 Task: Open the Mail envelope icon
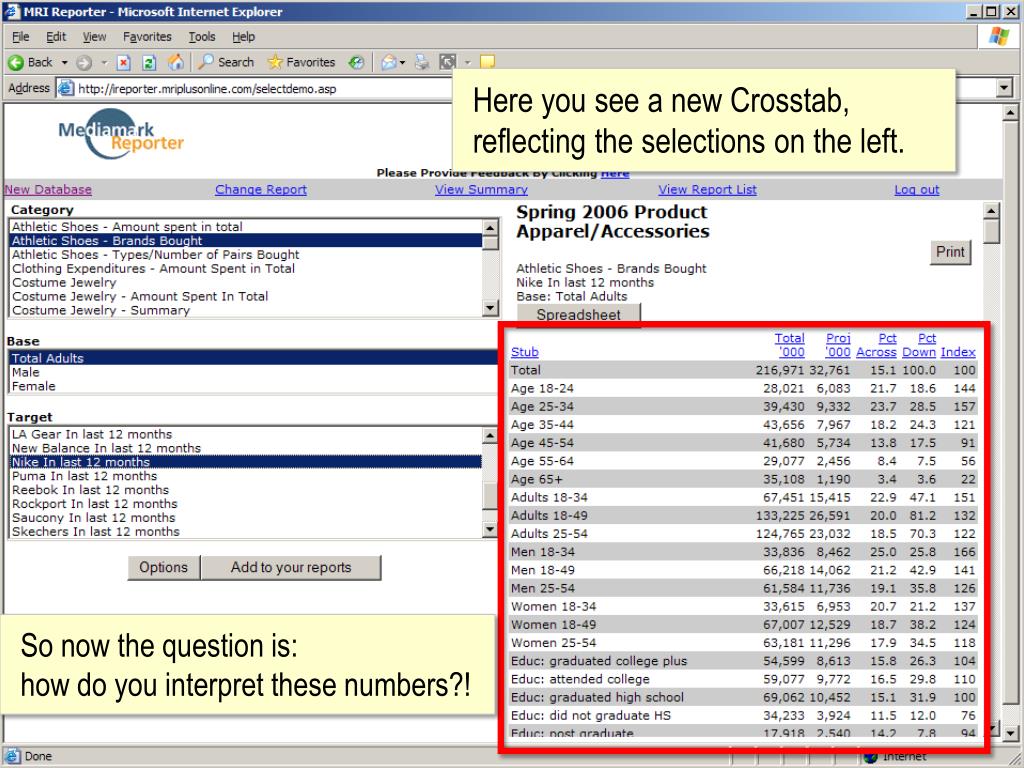(389, 63)
